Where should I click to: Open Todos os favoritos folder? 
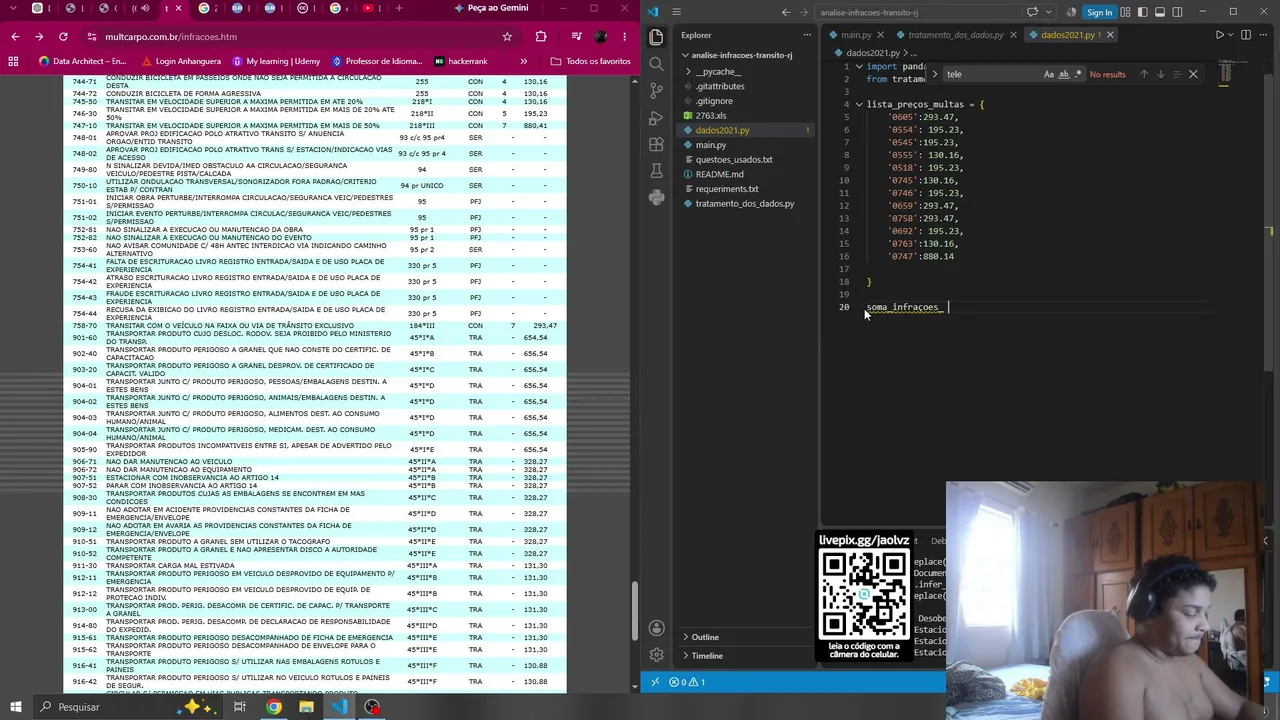click(591, 61)
